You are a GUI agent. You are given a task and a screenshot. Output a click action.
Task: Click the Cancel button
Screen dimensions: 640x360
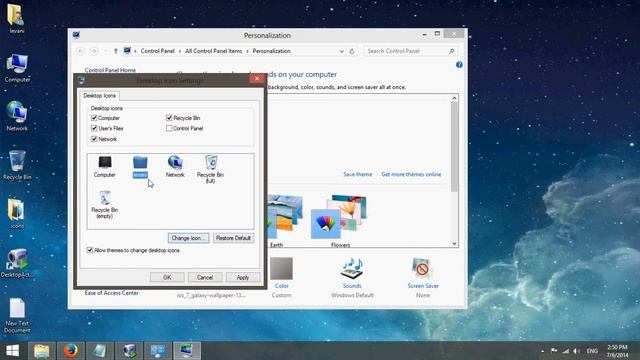(205, 277)
